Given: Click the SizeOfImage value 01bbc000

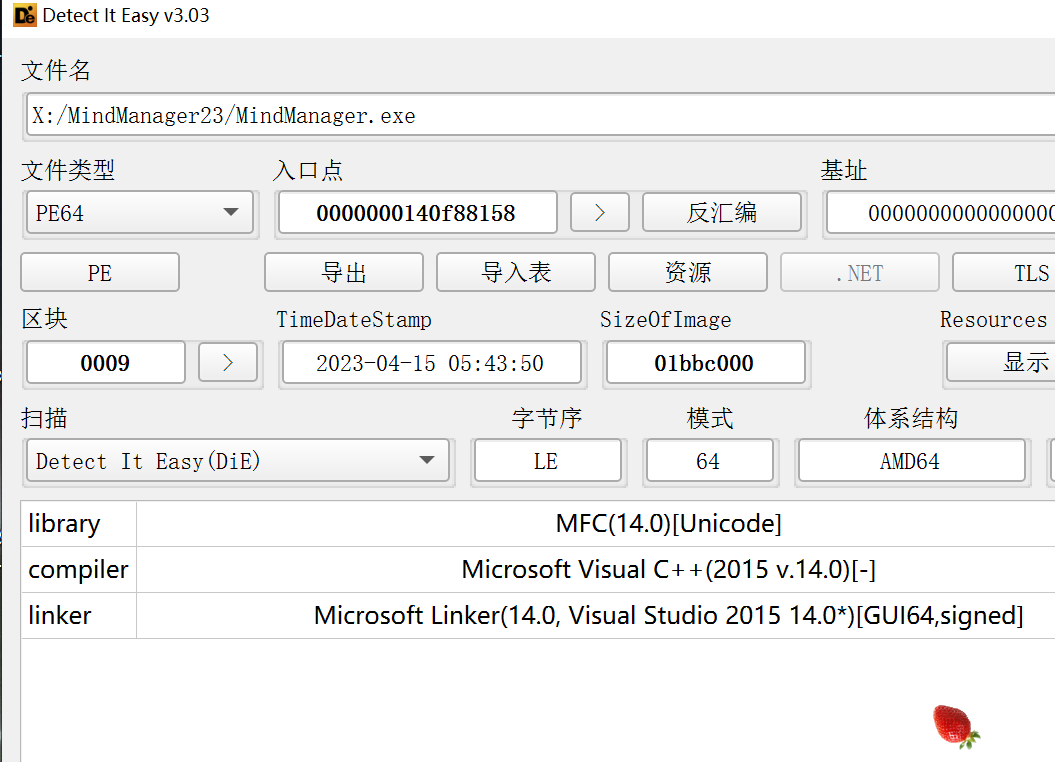Looking at the screenshot, I should pyautogui.click(x=705, y=363).
